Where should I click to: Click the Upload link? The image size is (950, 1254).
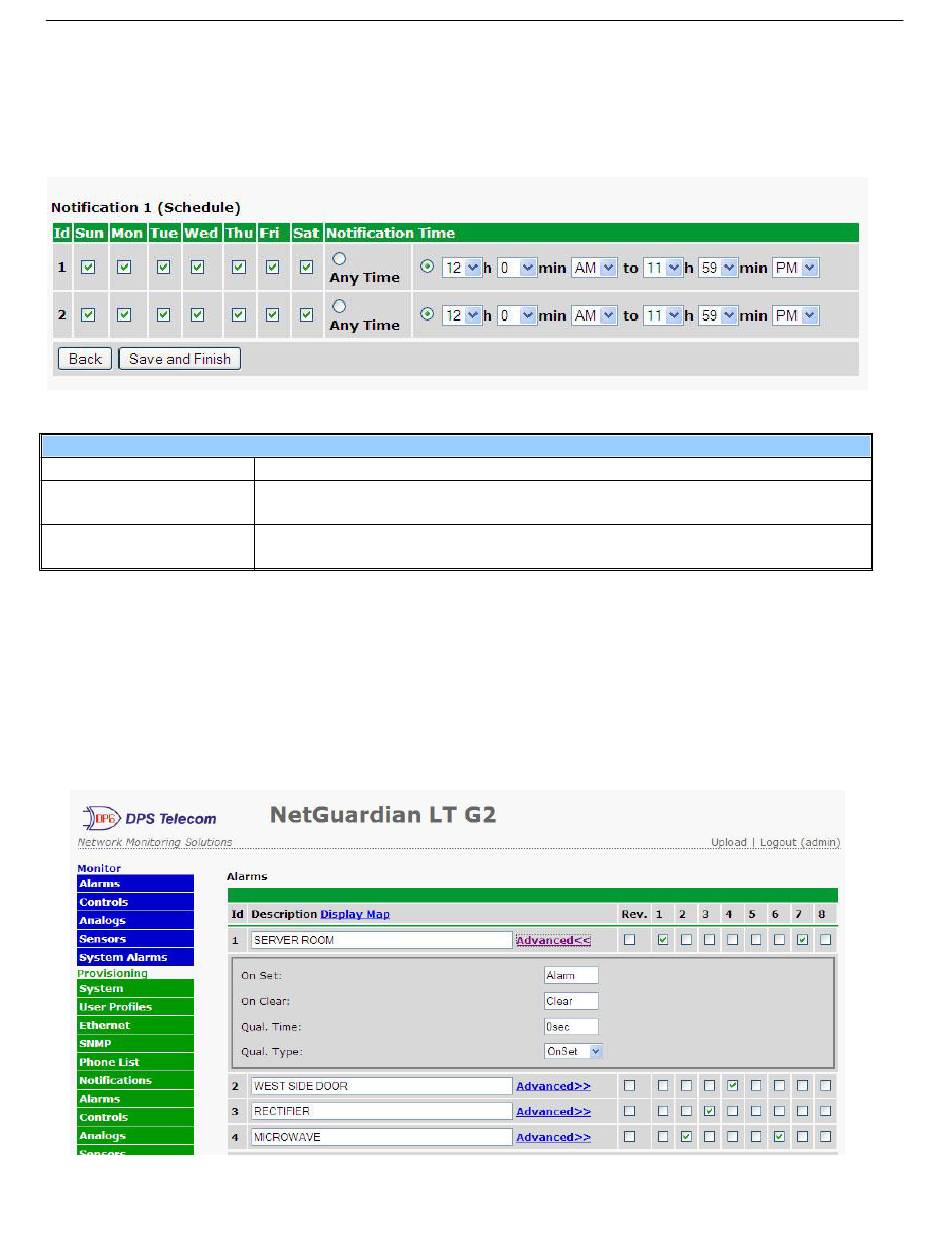tap(729, 843)
